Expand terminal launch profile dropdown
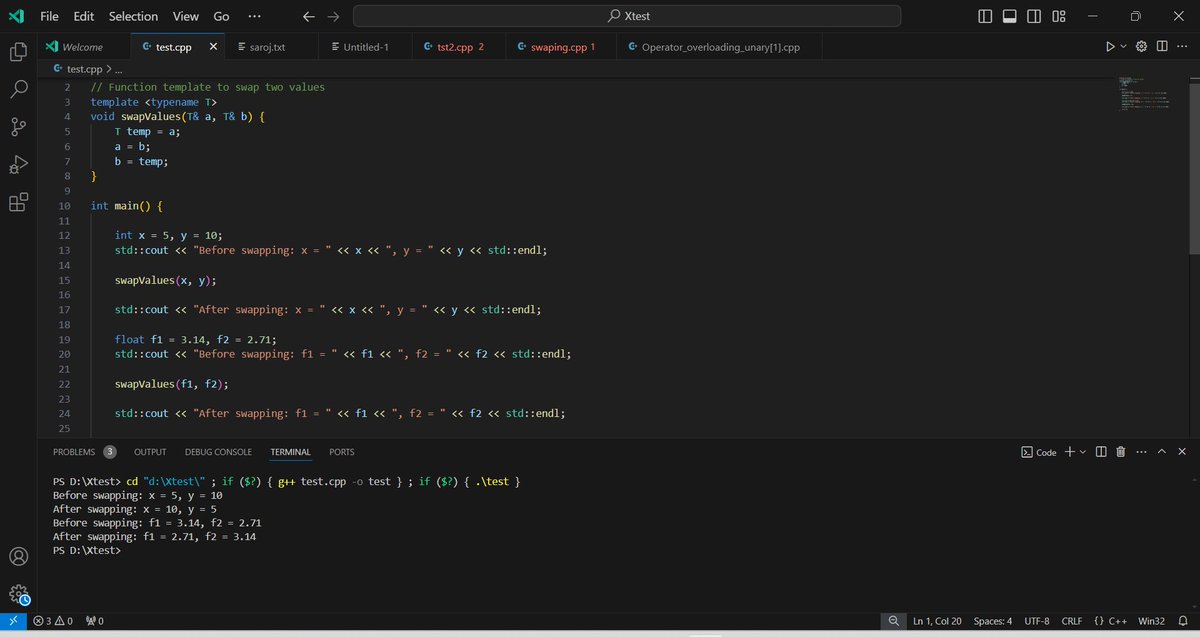Screen dimensions: 1200x637 coord(1083,452)
